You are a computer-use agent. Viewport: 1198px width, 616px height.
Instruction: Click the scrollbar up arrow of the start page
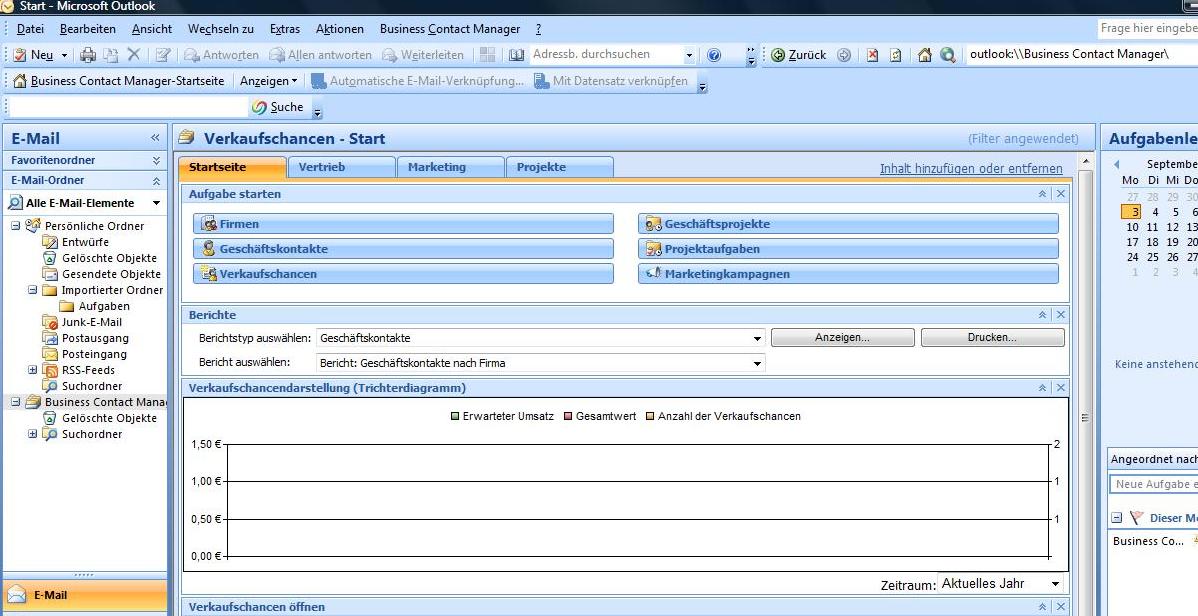pos(1085,162)
